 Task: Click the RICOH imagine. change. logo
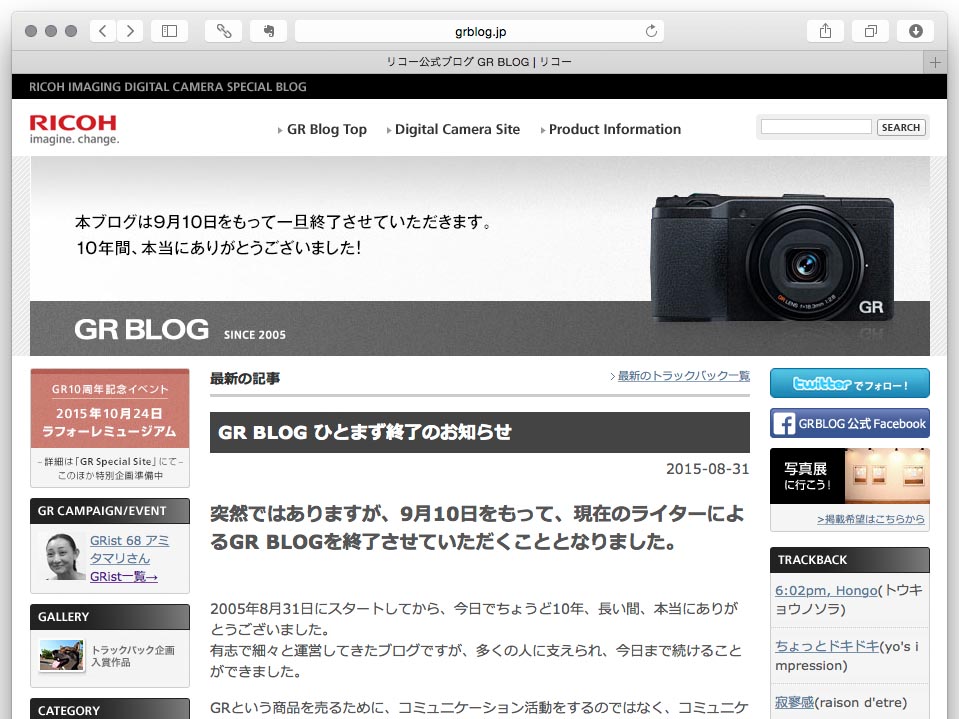[x=74, y=129]
